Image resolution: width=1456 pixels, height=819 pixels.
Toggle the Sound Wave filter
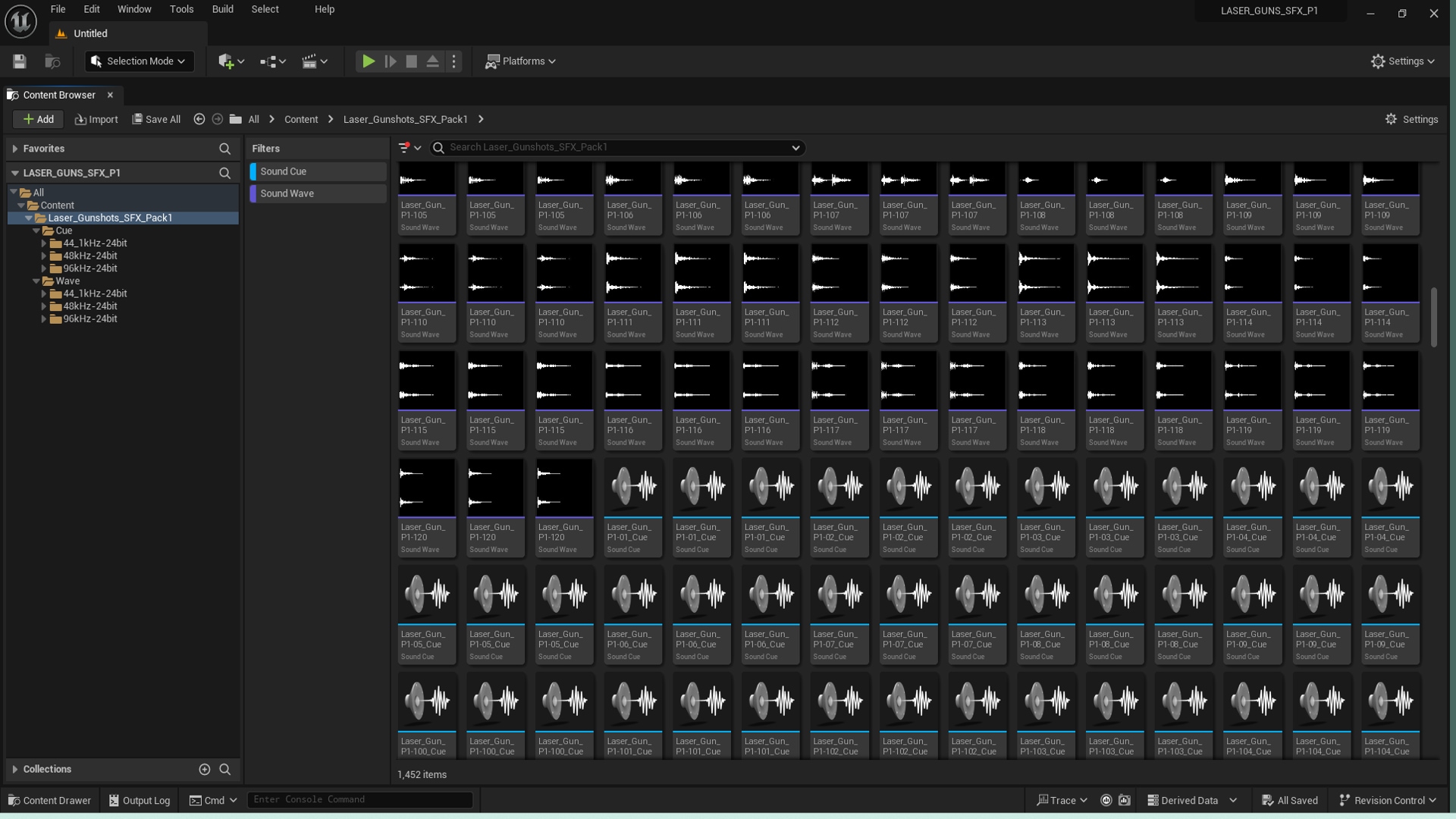coord(318,193)
